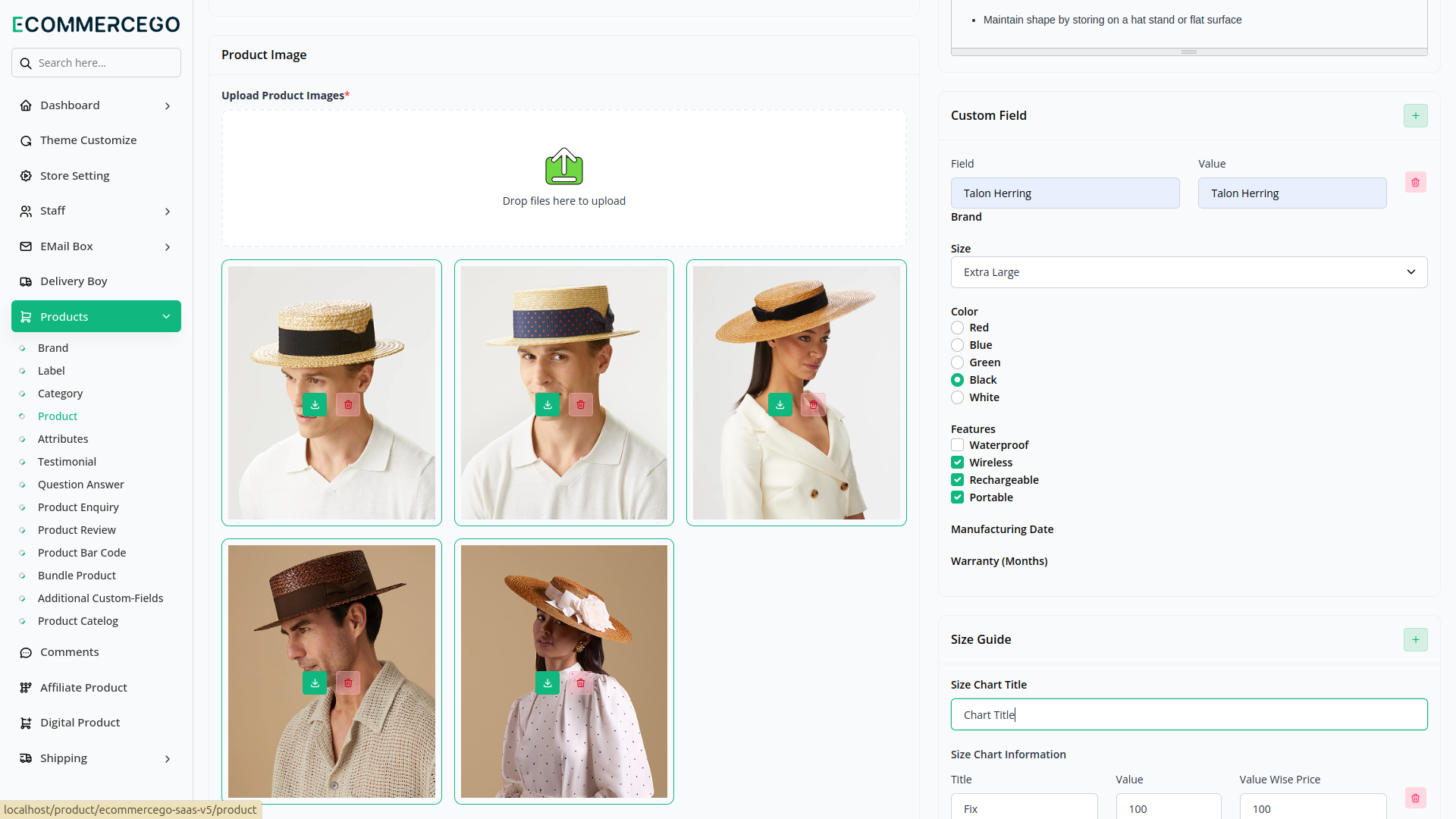
Task: Delete the Fix size chart row
Action: [x=1416, y=799]
